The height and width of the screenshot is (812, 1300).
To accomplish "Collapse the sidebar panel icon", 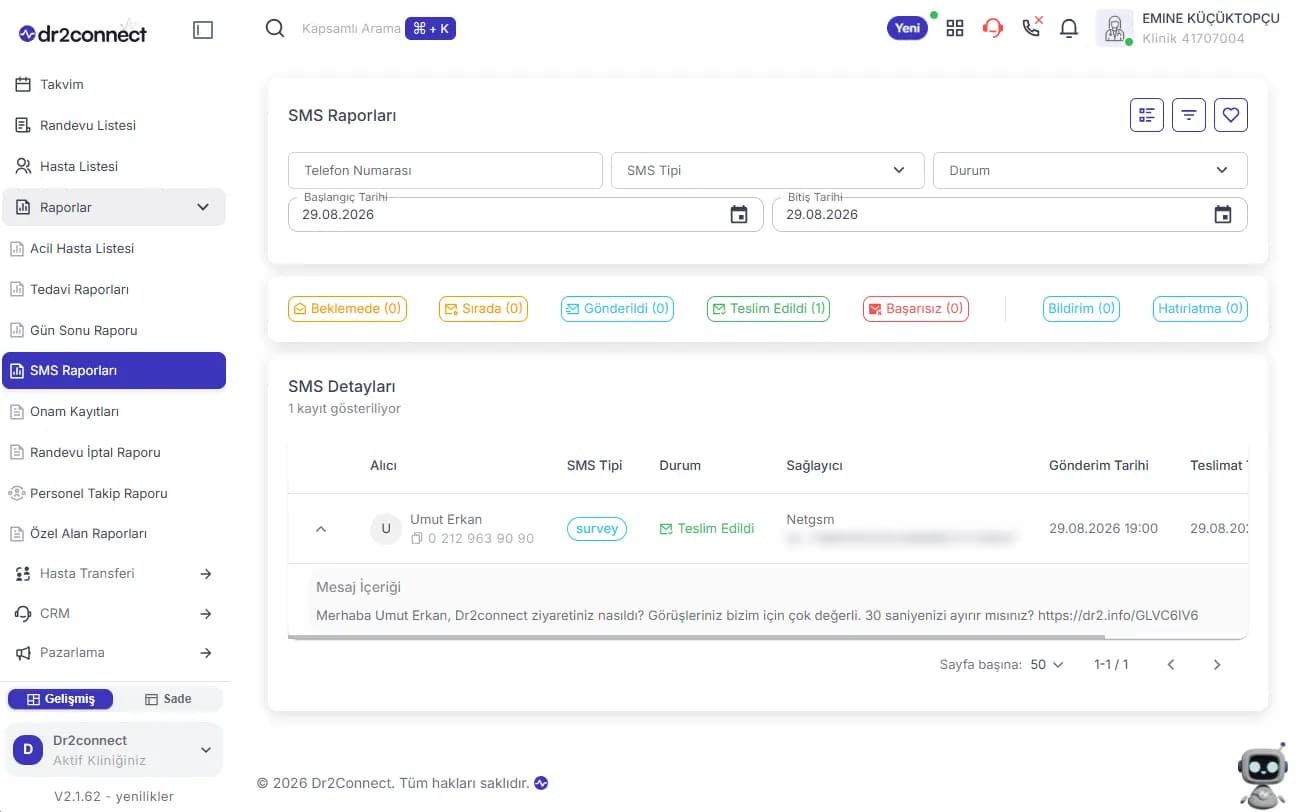I will click(203, 30).
